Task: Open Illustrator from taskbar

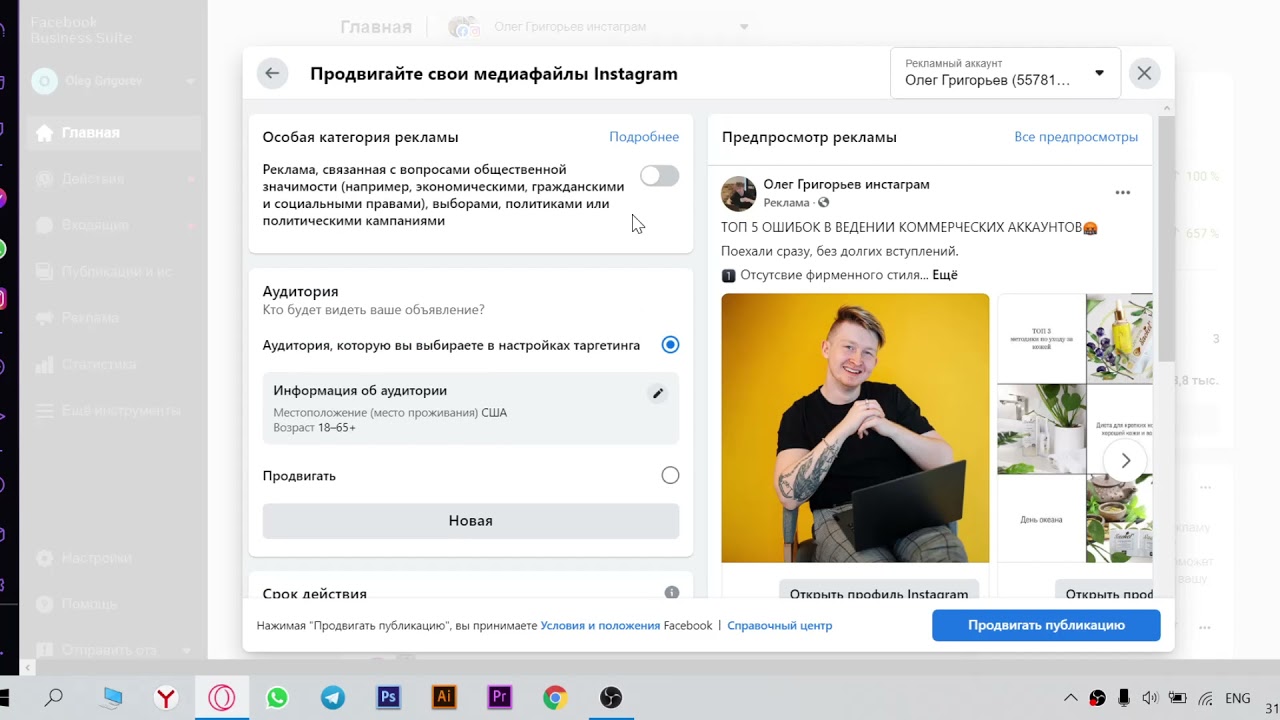Action: pyautogui.click(x=444, y=698)
